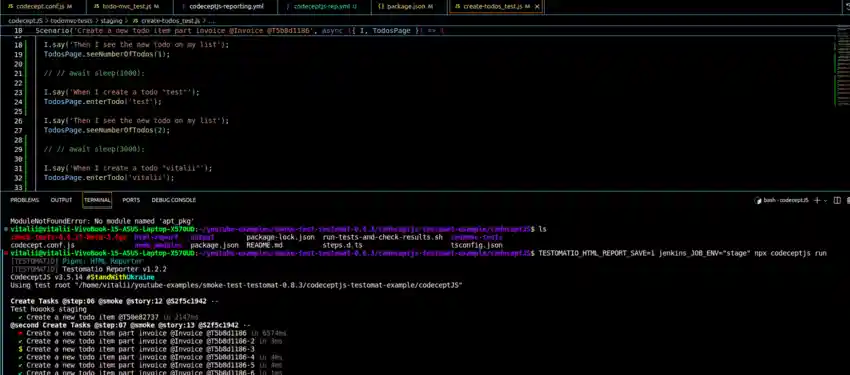Open the PROBLEMS panel tab

[x=24, y=200]
